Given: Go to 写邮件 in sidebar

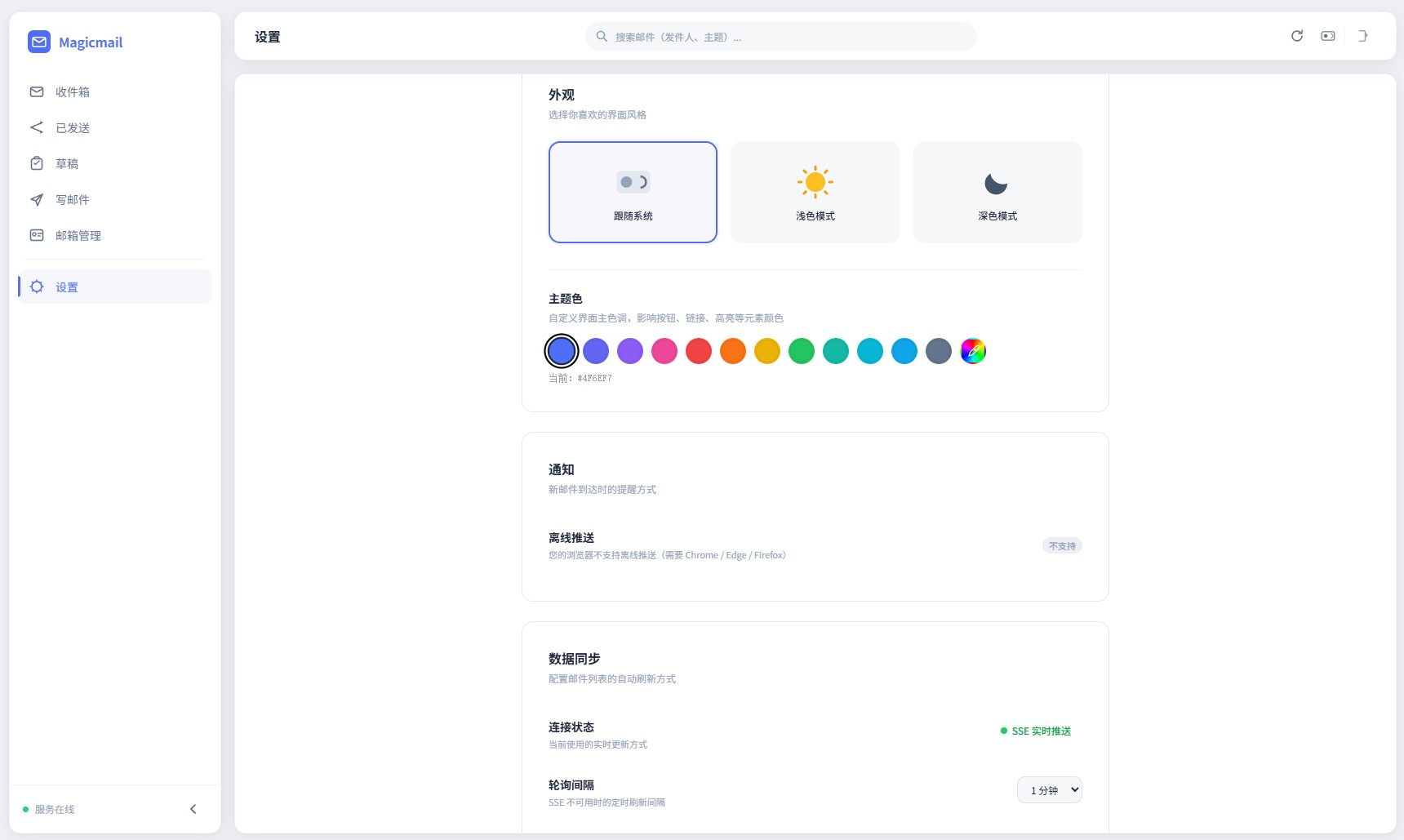Looking at the screenshot, I should [115, 199].
